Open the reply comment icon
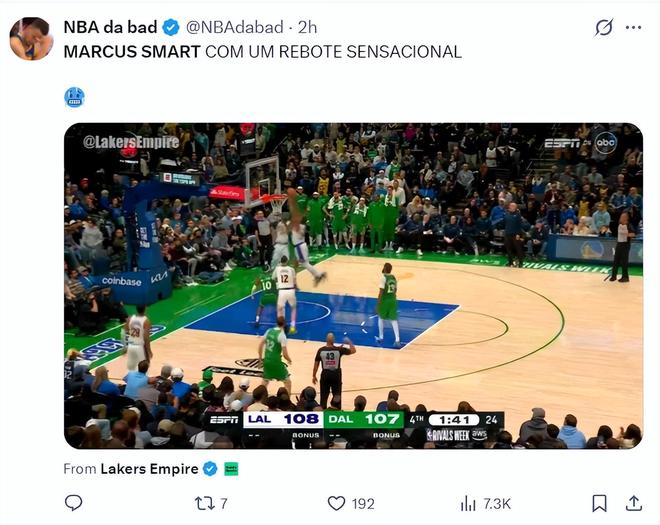This screenshot has width=660, height=525. tap(73, 503)
